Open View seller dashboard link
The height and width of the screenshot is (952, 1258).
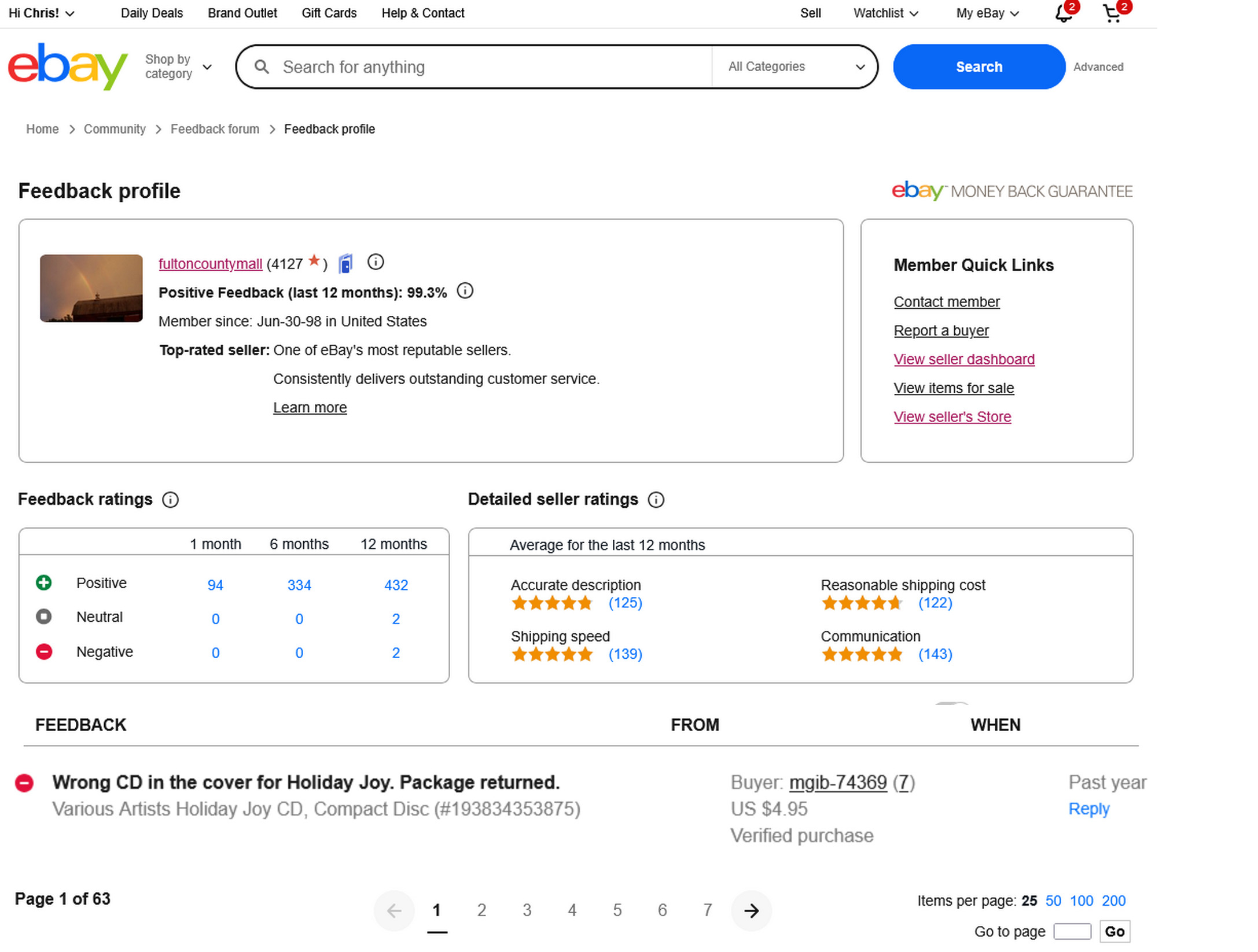click(x=963, y=359)
